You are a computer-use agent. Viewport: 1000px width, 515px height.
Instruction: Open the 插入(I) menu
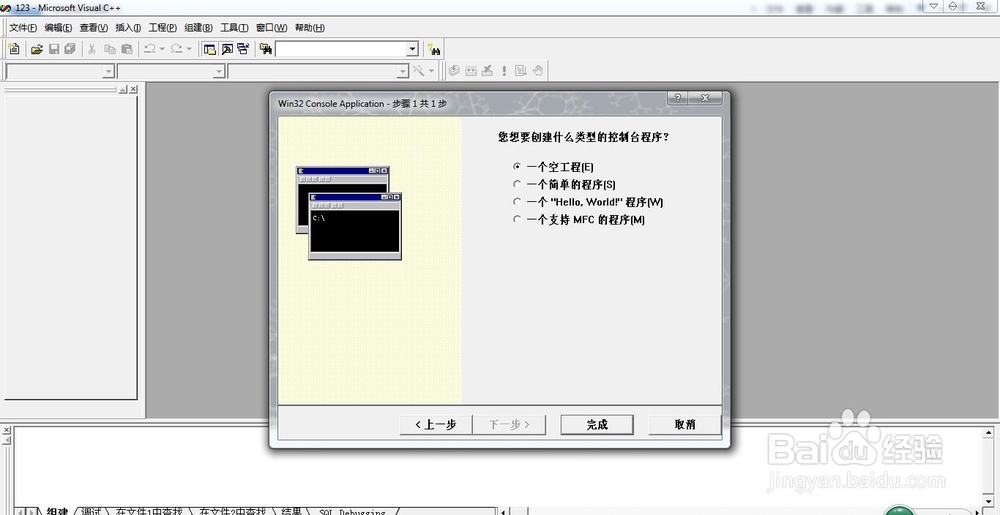point(128,27)
